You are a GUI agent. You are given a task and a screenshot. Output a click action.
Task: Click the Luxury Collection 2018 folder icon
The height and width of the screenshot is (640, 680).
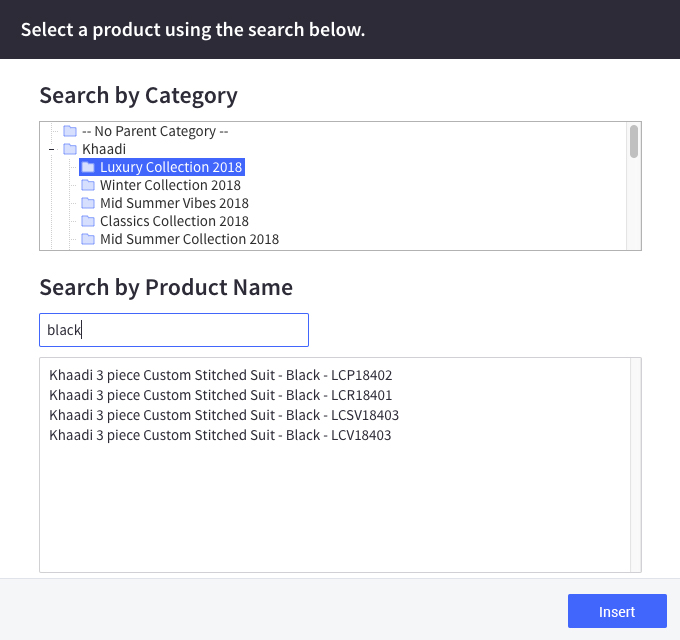88,167
